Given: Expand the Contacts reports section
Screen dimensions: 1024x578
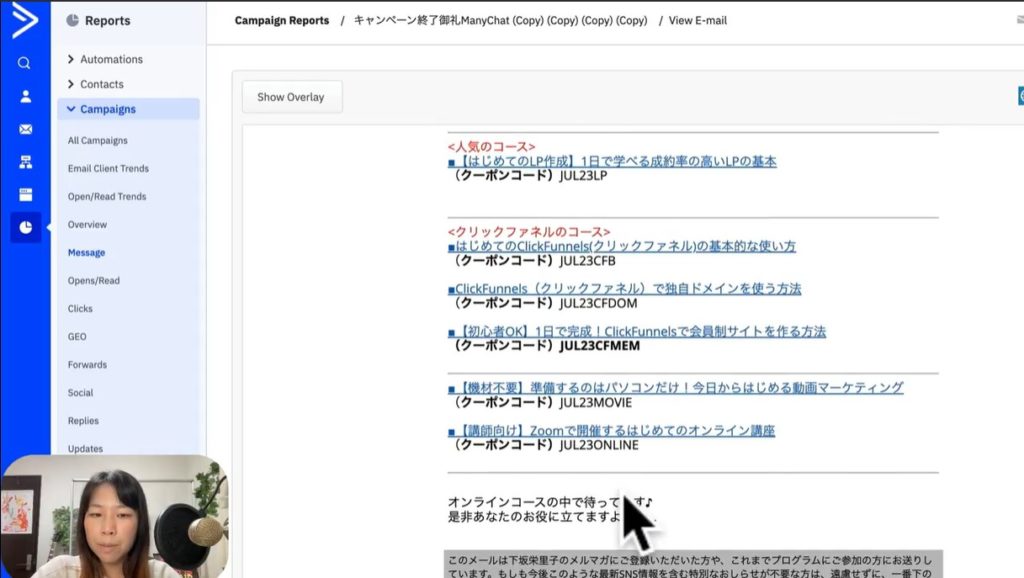Looking at the screenshot, I should coord(101,84).
